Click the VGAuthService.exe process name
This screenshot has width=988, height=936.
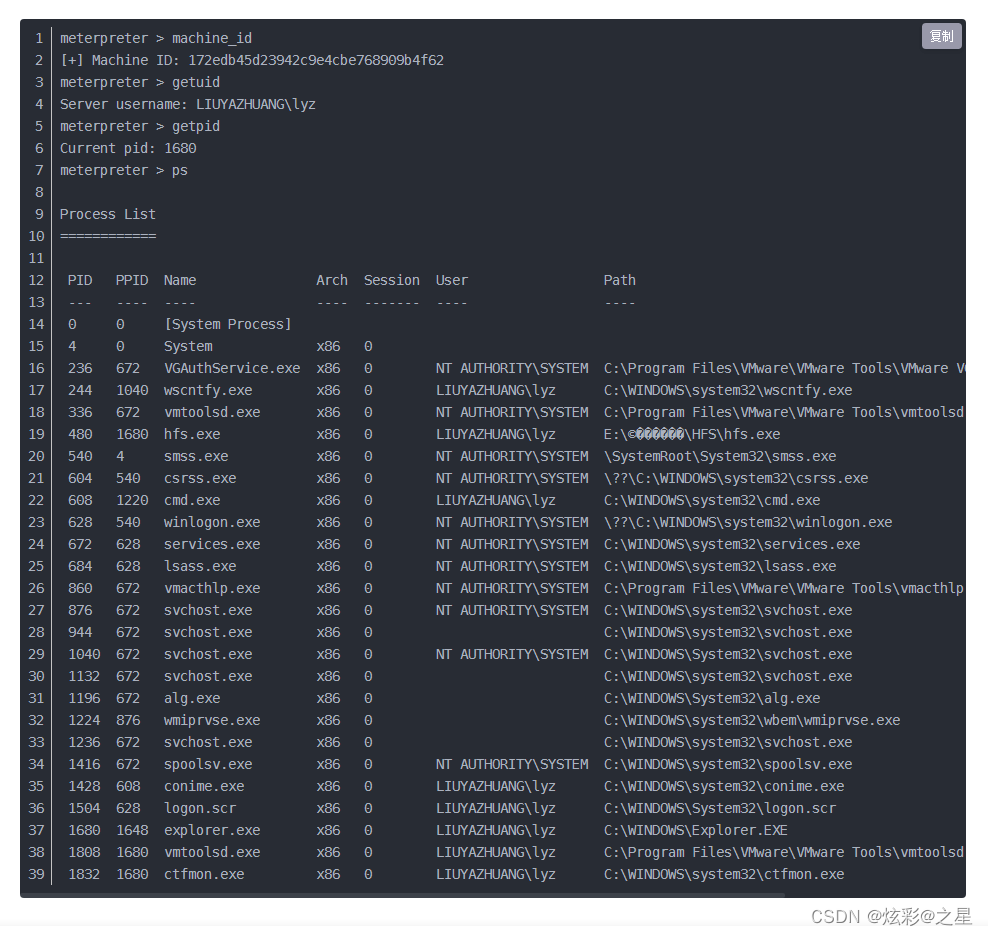coord(232,369)
